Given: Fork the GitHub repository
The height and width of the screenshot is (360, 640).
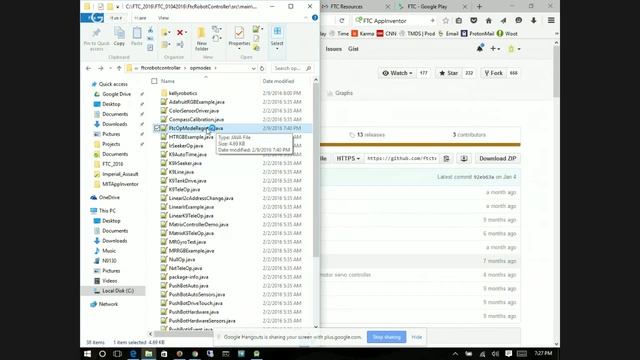Looking at the screenshot, I should click(493, 73).
